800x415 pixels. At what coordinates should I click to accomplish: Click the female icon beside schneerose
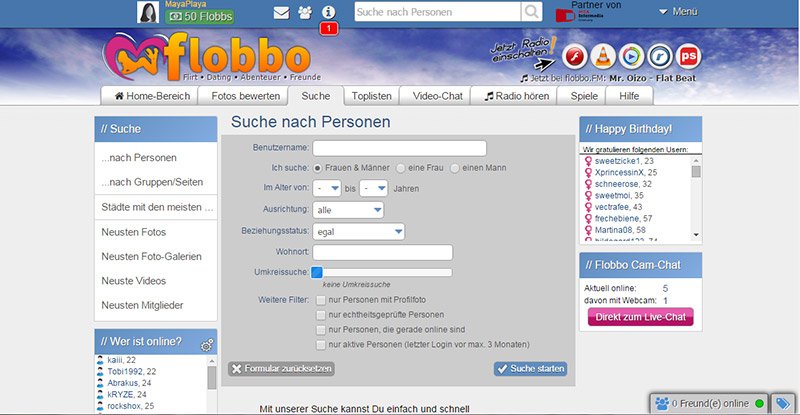(x=588, y=184)
